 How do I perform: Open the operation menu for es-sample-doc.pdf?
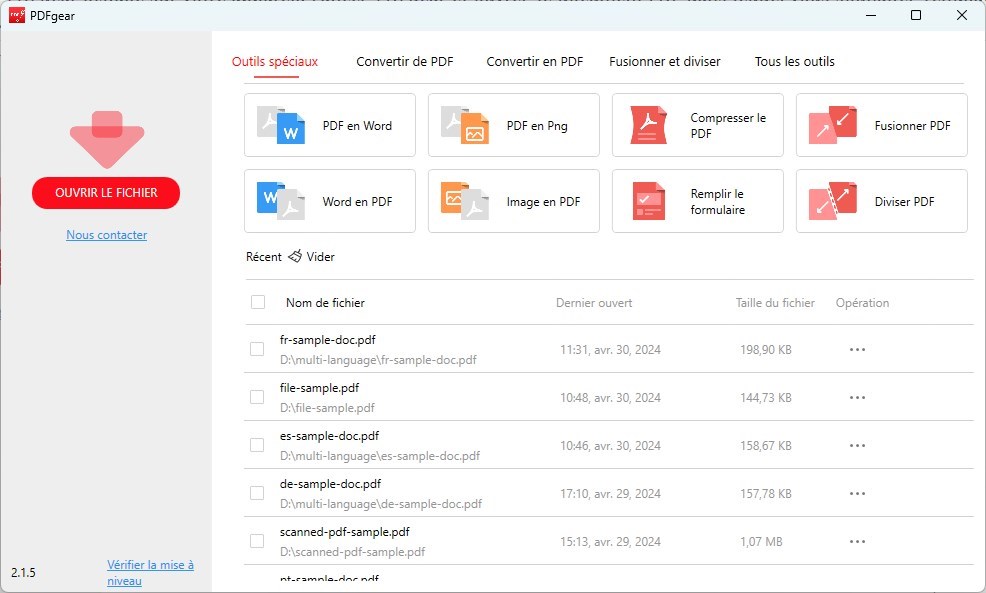pyautogui.click(x=857, y=444)
